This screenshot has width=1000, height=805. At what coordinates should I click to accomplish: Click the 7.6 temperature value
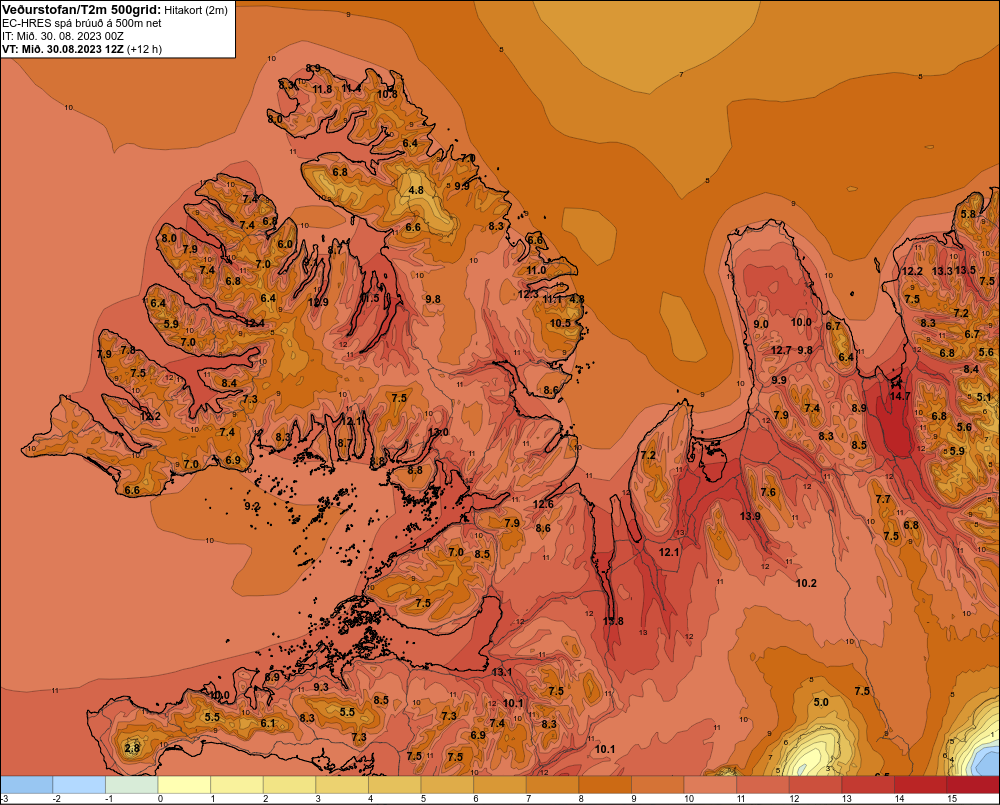point(768,492)
